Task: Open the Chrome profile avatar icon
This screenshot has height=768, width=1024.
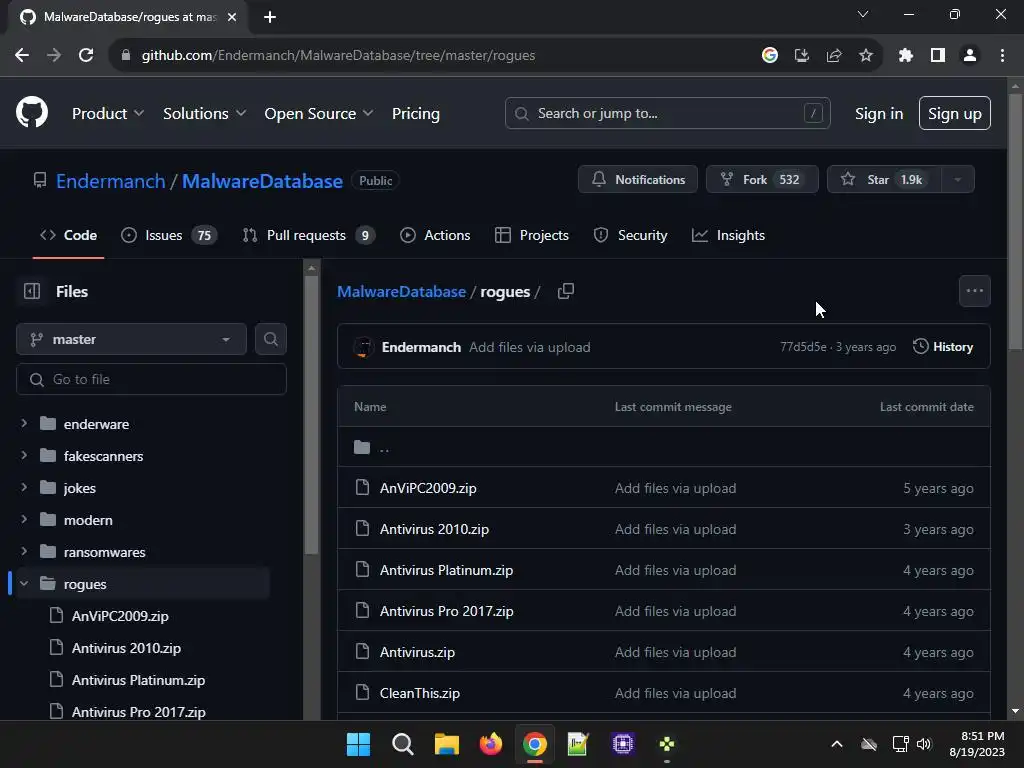Action: tap(970, 56)
